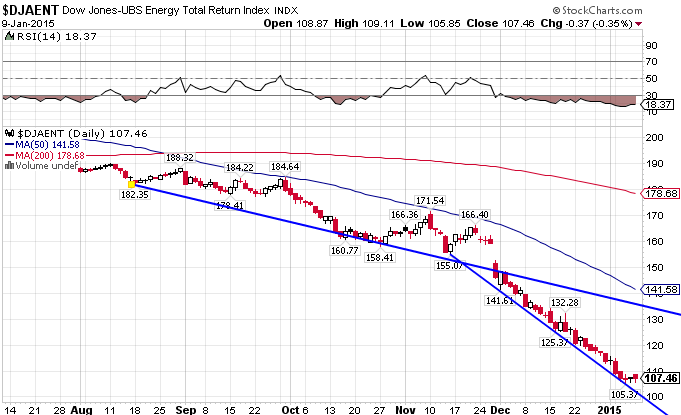The height and width of the screenshot is (415, 681).
Task: Click the RSI(14) 18.37 legend text
Action: [56, 36]
